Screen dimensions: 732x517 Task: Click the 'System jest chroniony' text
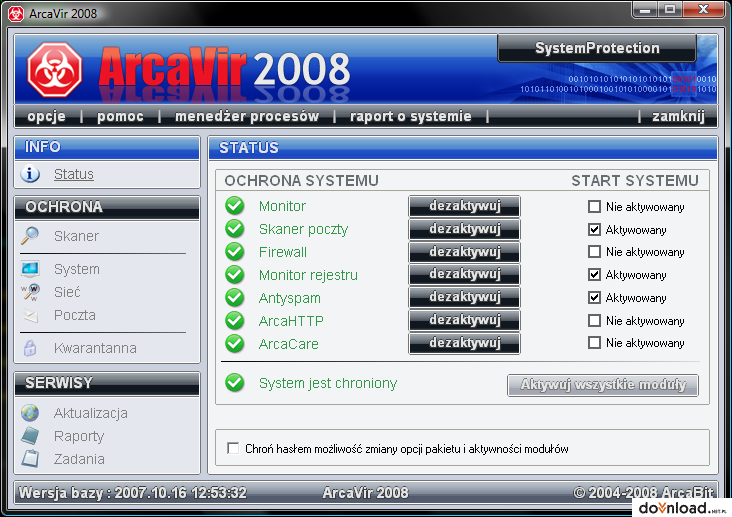pos(328,383)
